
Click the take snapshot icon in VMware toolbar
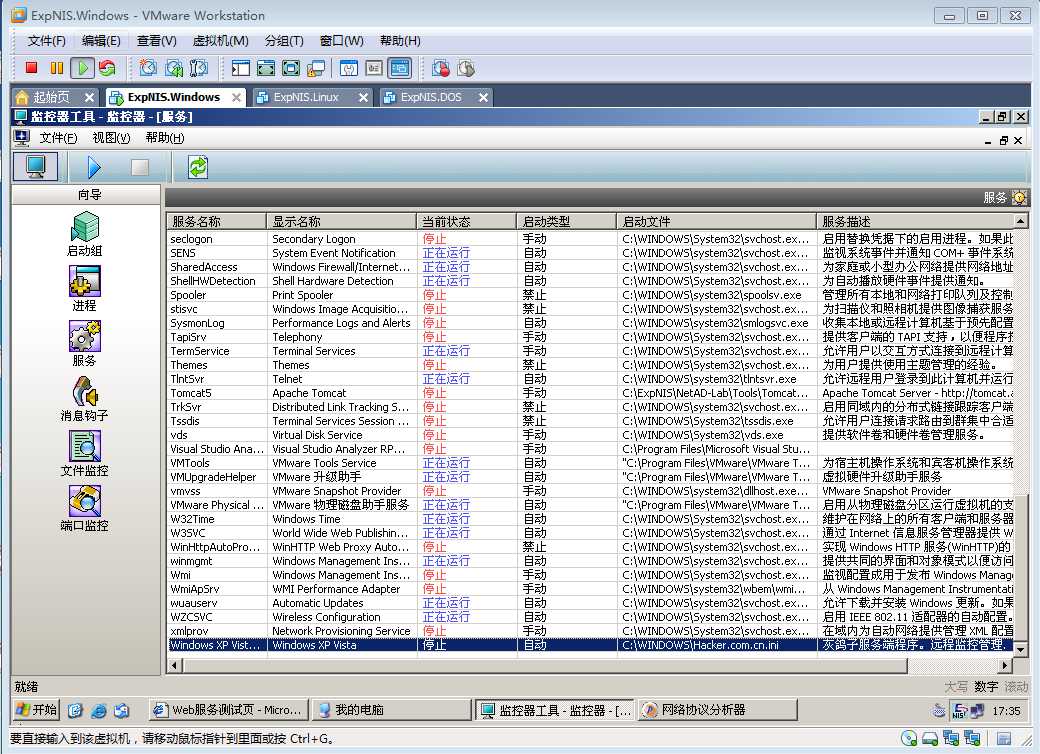[148, 68]
